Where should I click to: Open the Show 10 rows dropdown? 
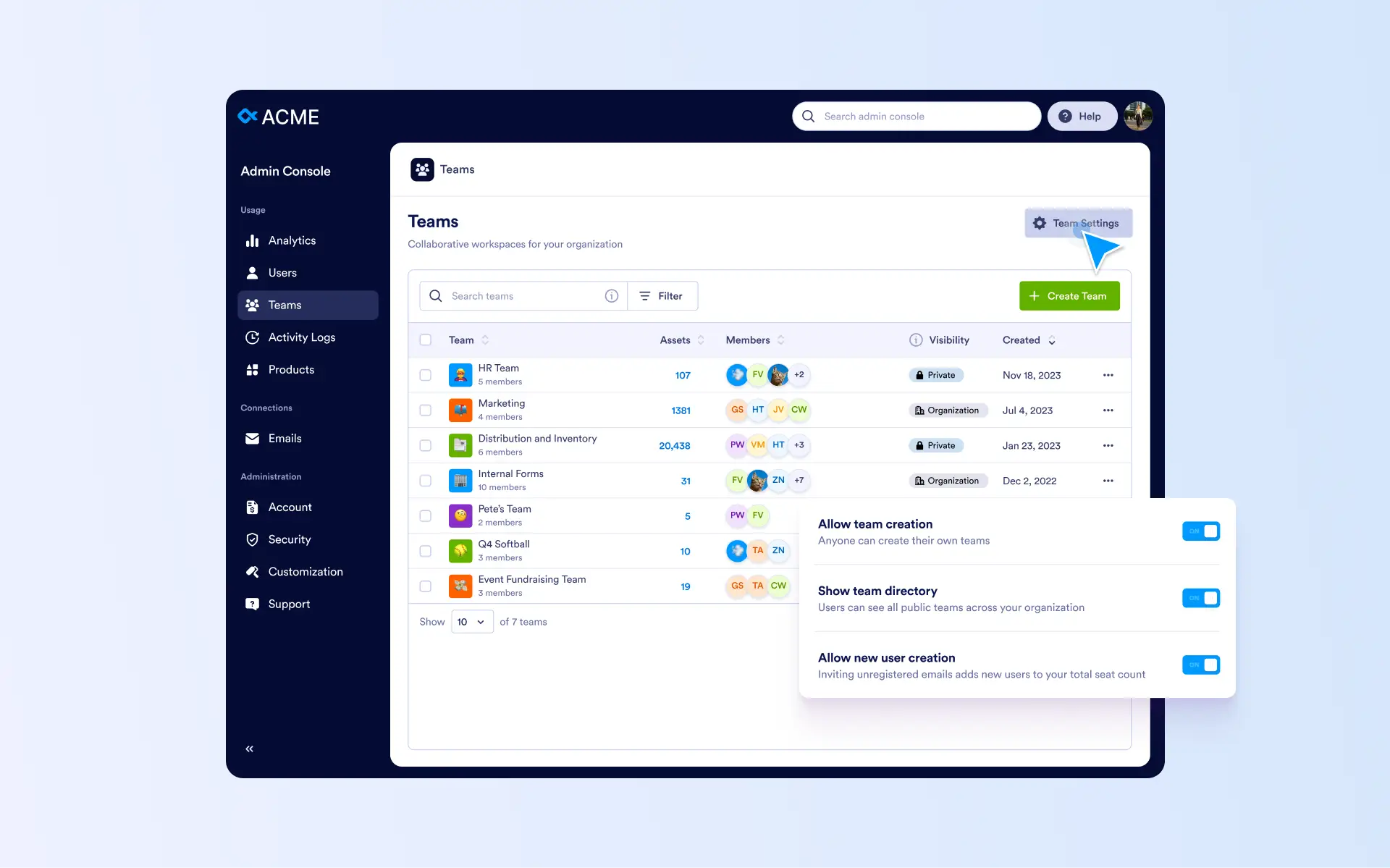pyautogui.click(x=472, y=622)
